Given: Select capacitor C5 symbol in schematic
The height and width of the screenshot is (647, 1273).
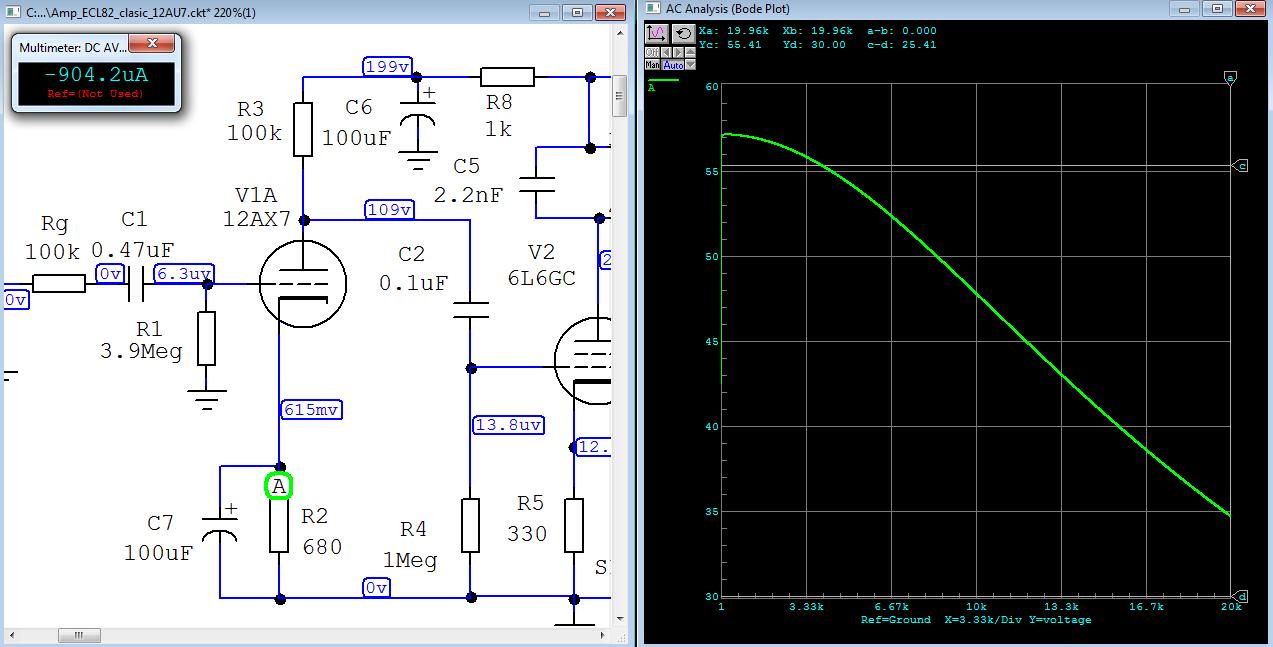Looking at the screenshot, I should 536,183.
